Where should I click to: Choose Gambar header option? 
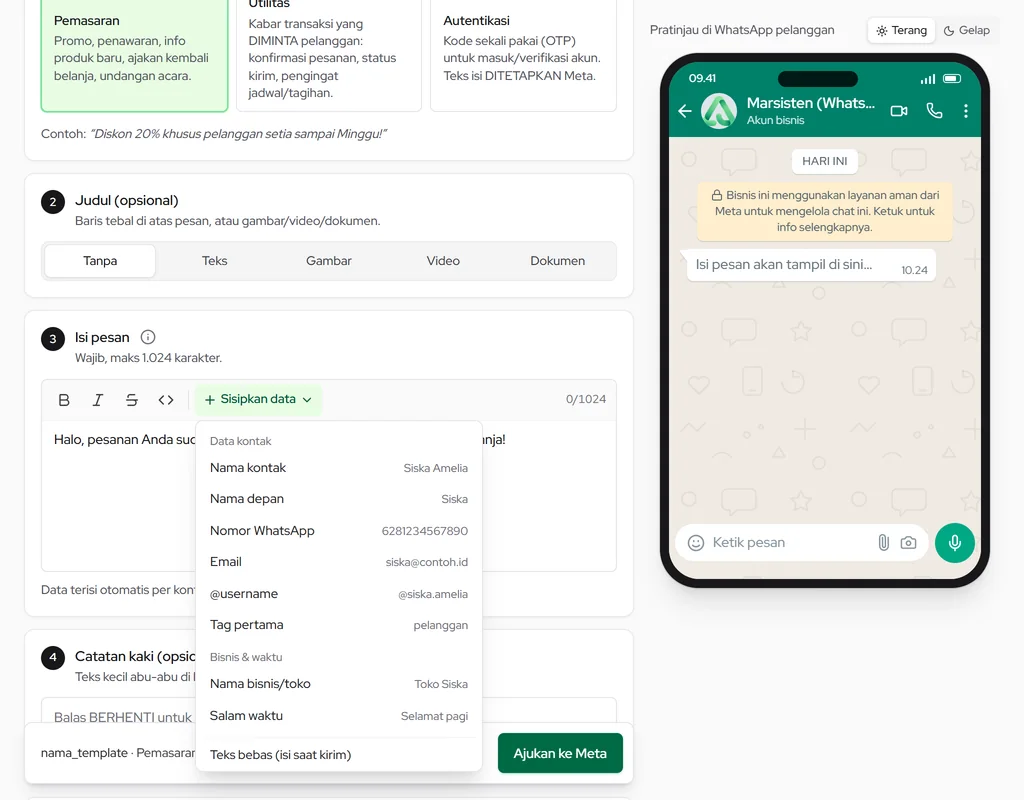click(x=328, y=261)
